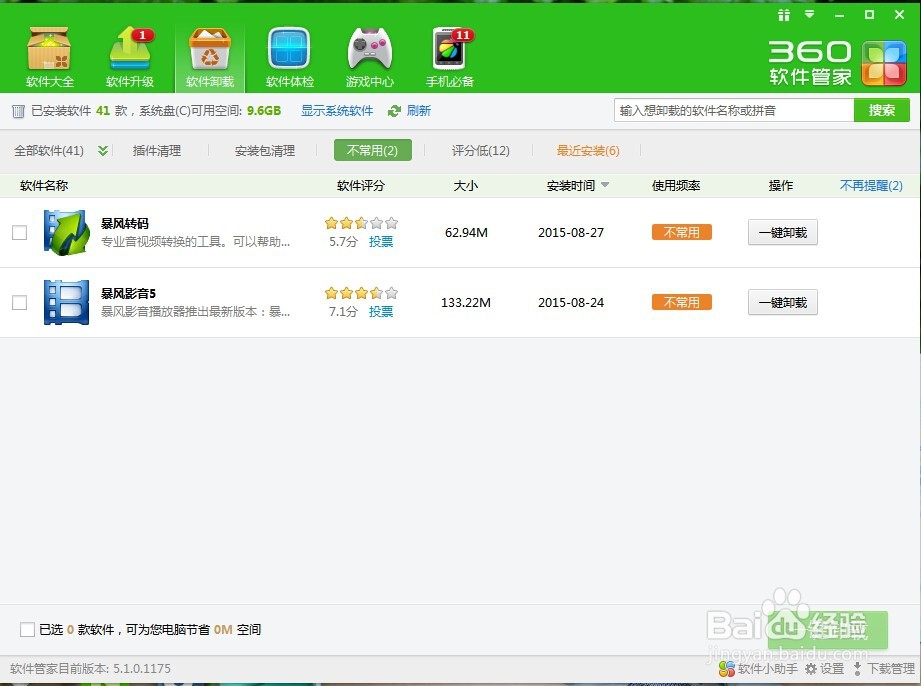Screen dimensions: 921x686
Task: Click the 不常用 badge for 暴风转码
Action: 681,233
